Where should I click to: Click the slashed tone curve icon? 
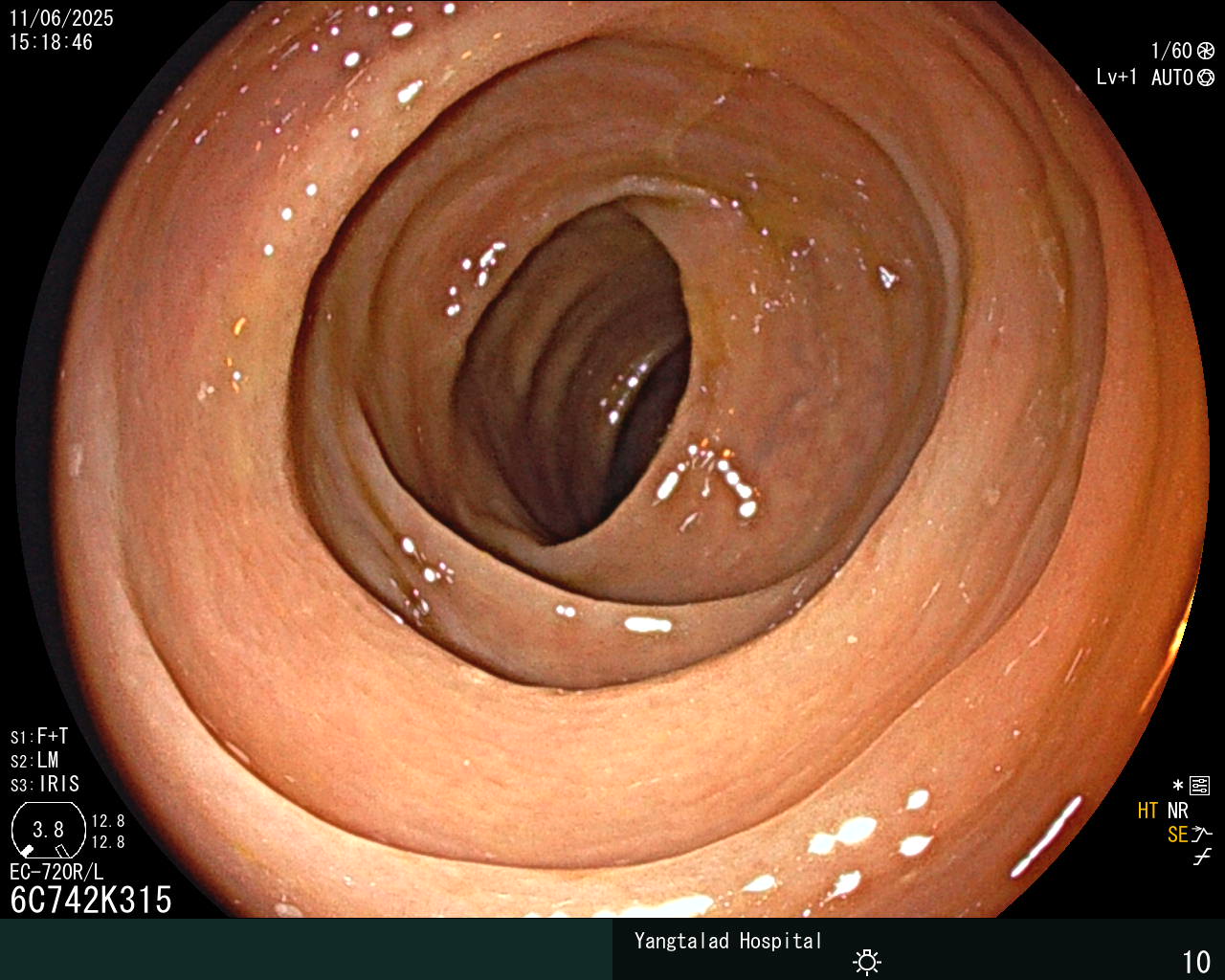coord(1202,857)
